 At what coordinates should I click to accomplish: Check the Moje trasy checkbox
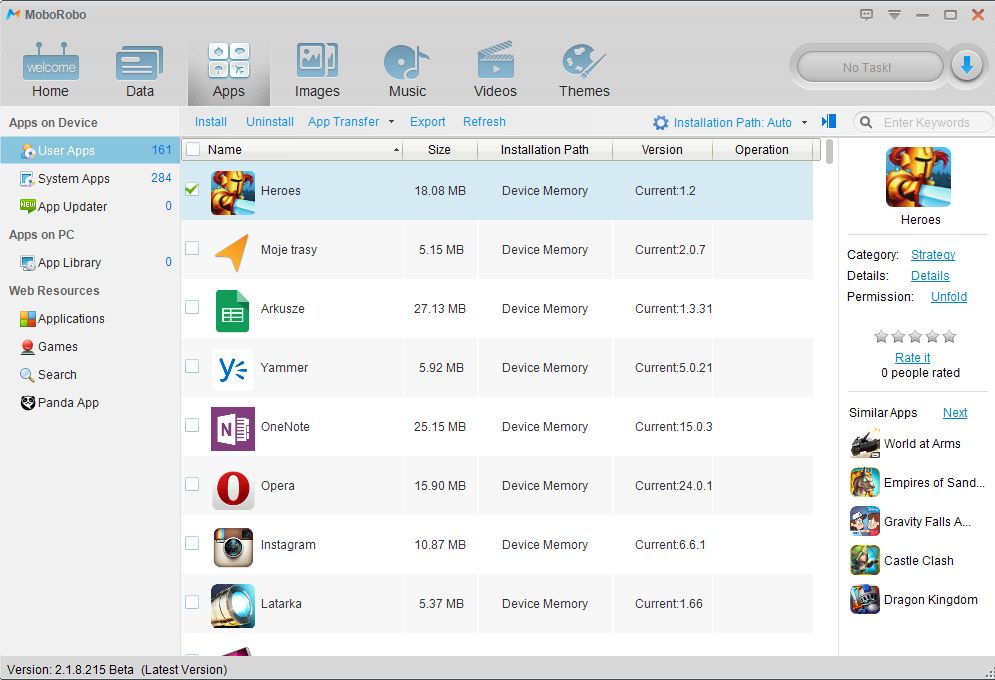pyautogui.click(x=192, y=248)
